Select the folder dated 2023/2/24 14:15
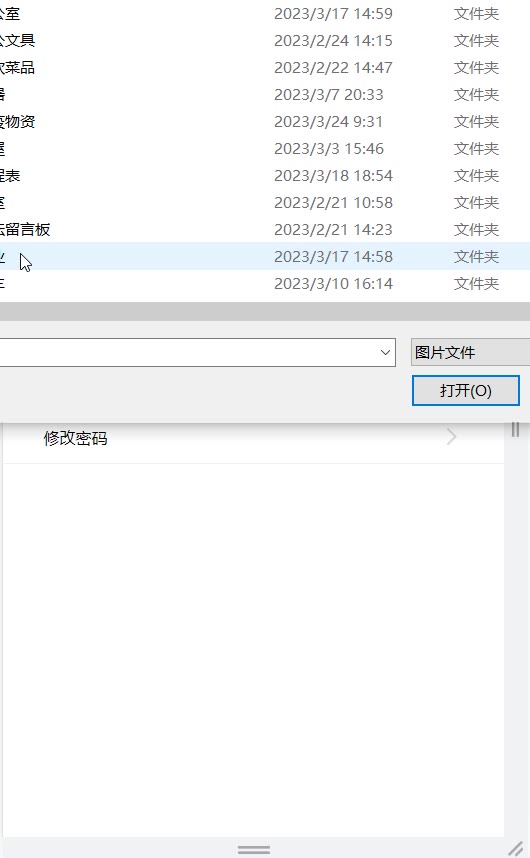Viewport: 530px width, 858px height. click(265, 40)
